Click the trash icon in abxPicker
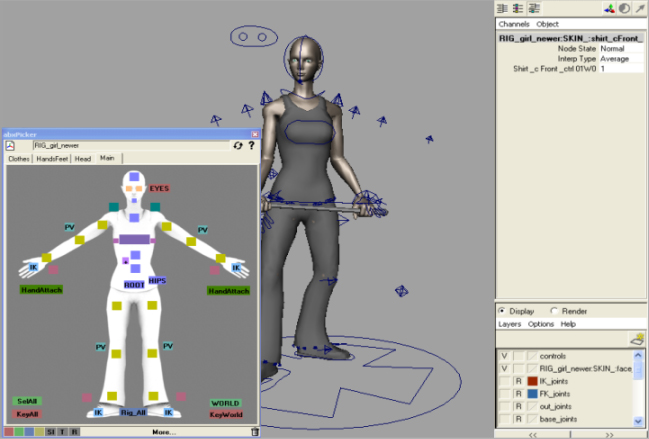This screenshot has width=649, height=439. (x=254, y=431)
